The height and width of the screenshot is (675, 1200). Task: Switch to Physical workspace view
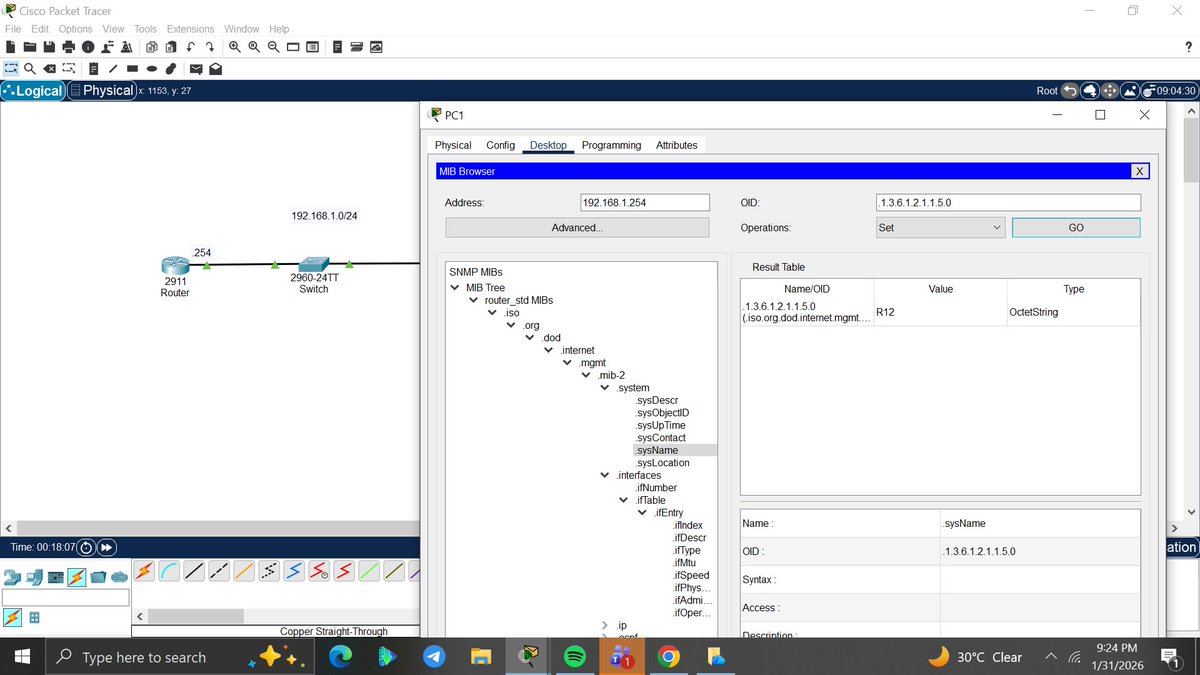(100, 90)
